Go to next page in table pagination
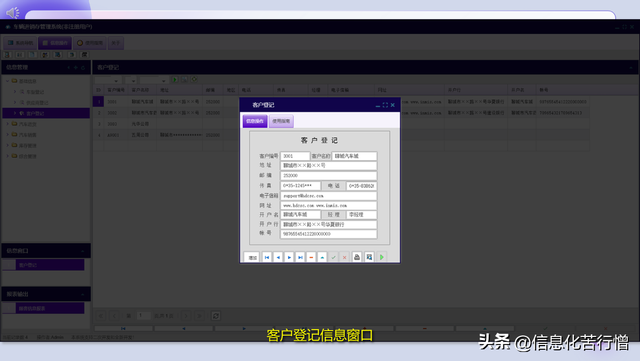Screen dimensions: 640x361 pos(186,316)
